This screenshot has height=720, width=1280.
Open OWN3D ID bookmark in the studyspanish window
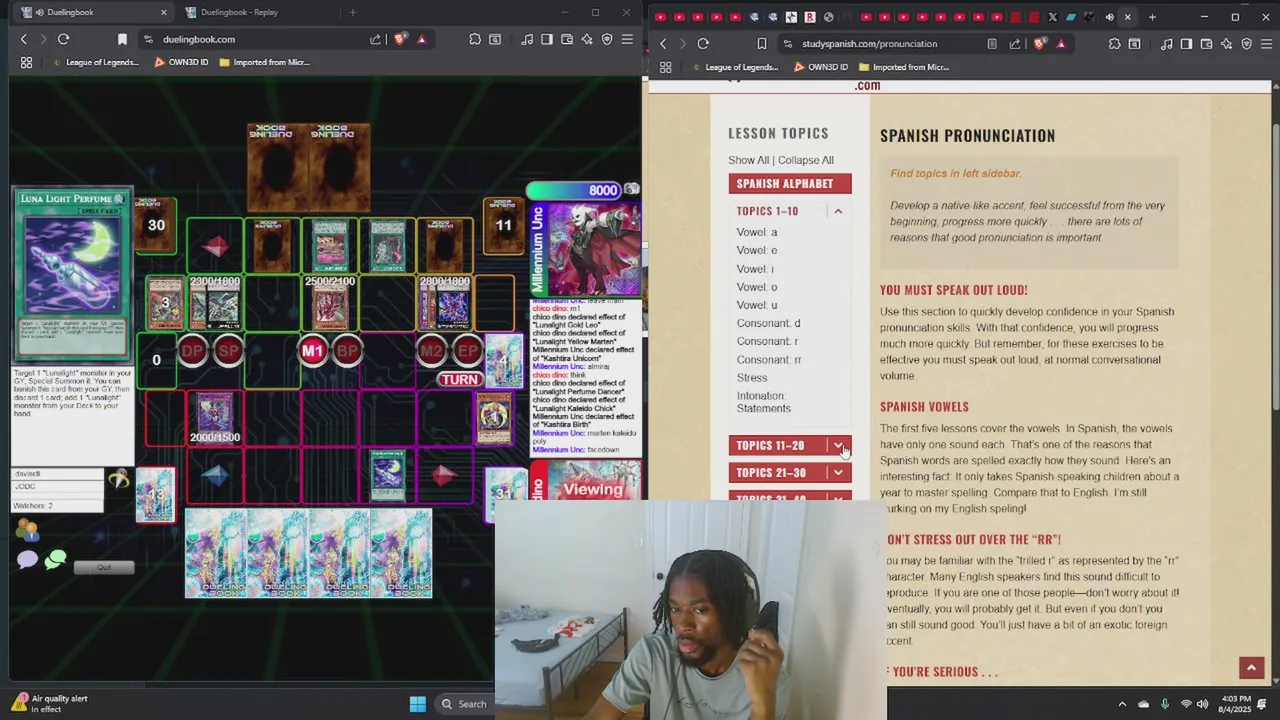(820, 67)
